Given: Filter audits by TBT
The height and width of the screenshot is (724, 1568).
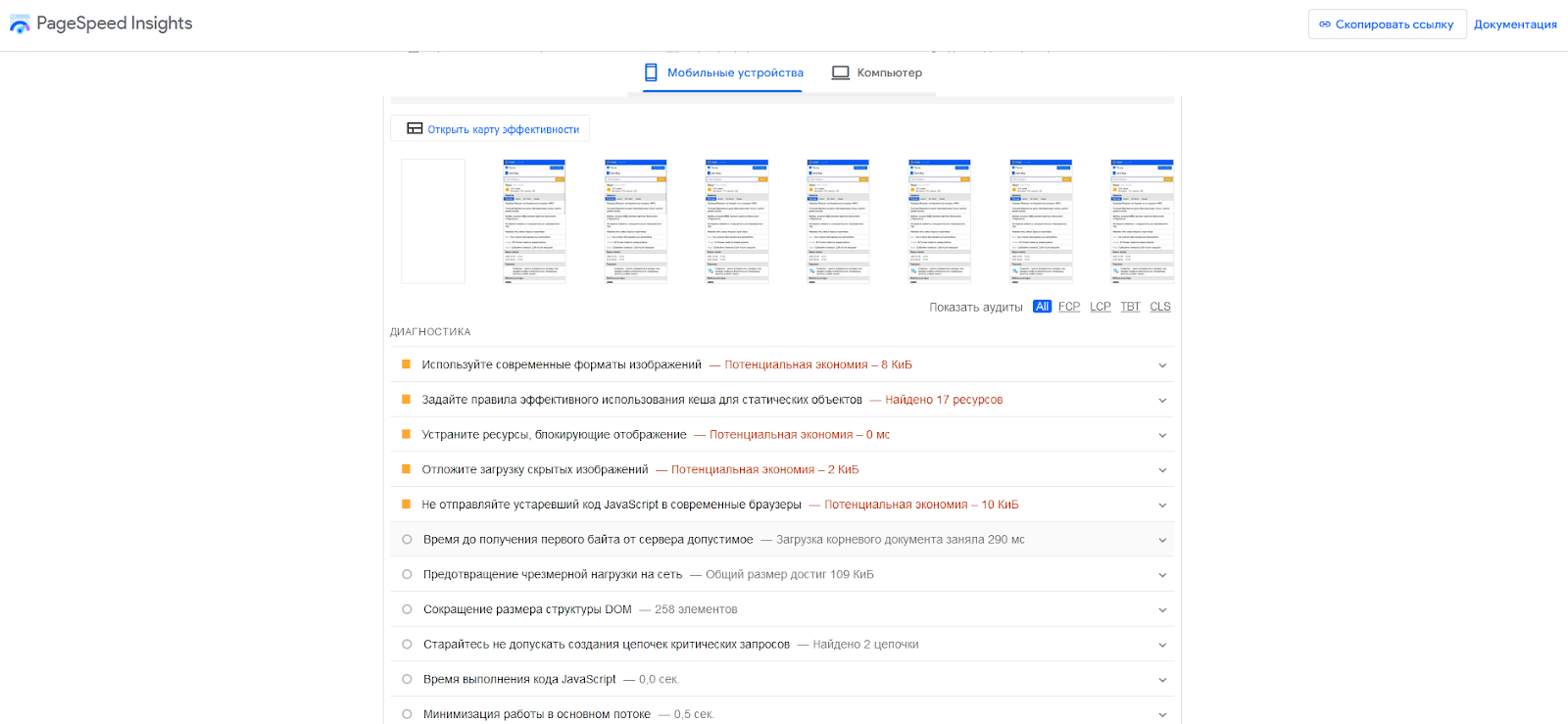Looking at the screenshot, I should pyautogui.click(x=1130, y=307).
